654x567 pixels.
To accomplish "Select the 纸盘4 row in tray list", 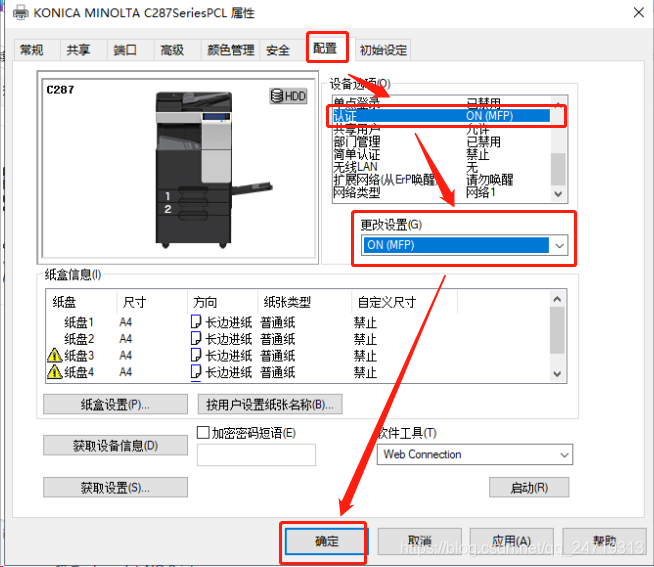I will 298,372.
